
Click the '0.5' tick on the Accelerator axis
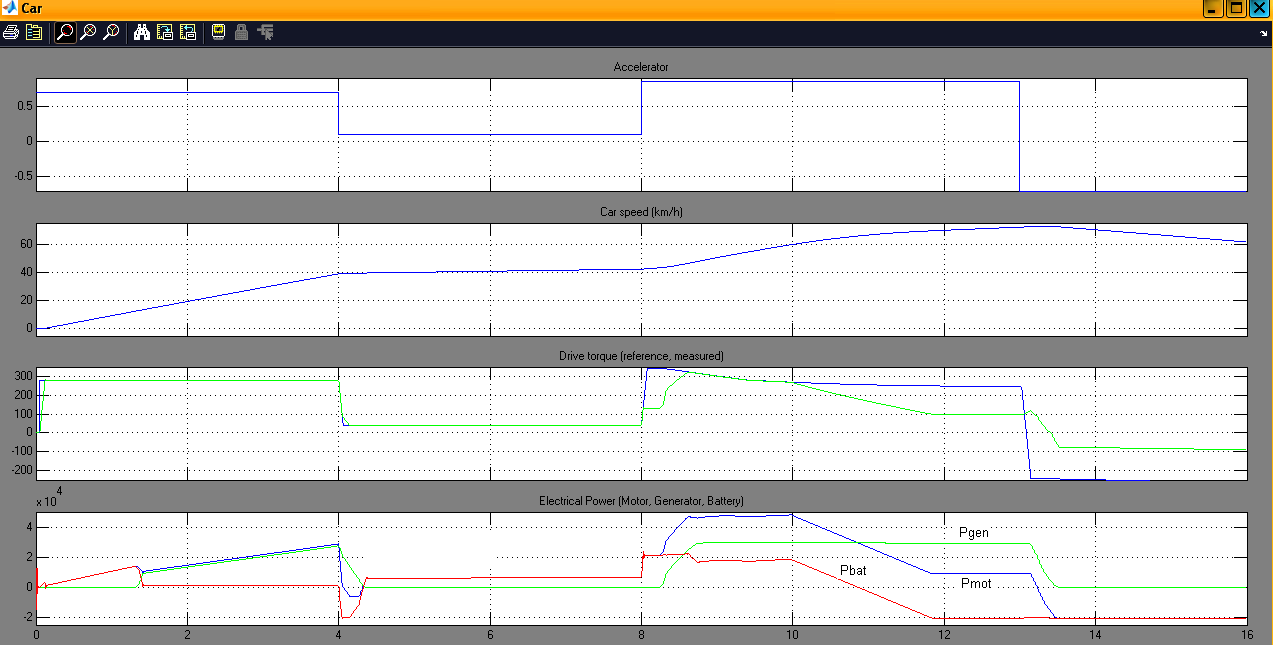pyautogui.click(x=24, y=106)
